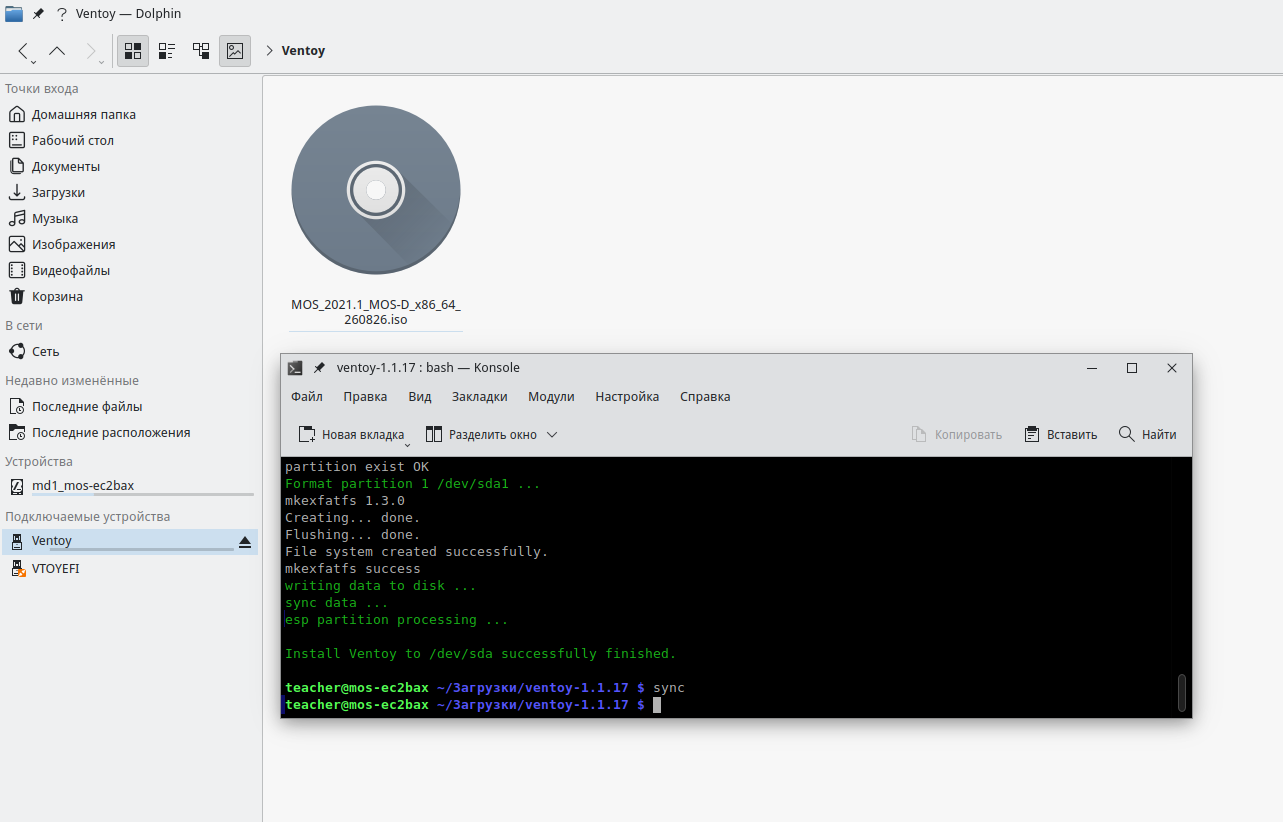The height and width of the screenshot is (822, 1283).
Task: Click 'Format partition 1 /dev/sda1 ...' line
Action: pos(413,484)
